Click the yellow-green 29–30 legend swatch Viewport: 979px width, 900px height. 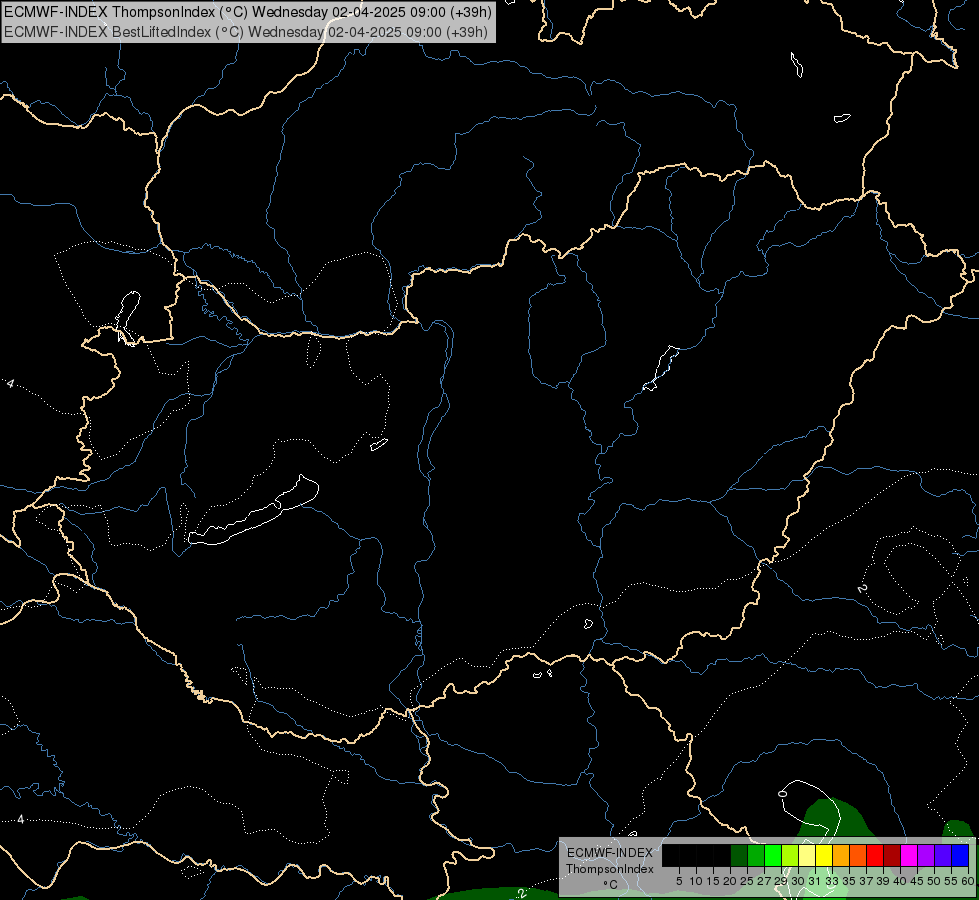pos(790,855)
